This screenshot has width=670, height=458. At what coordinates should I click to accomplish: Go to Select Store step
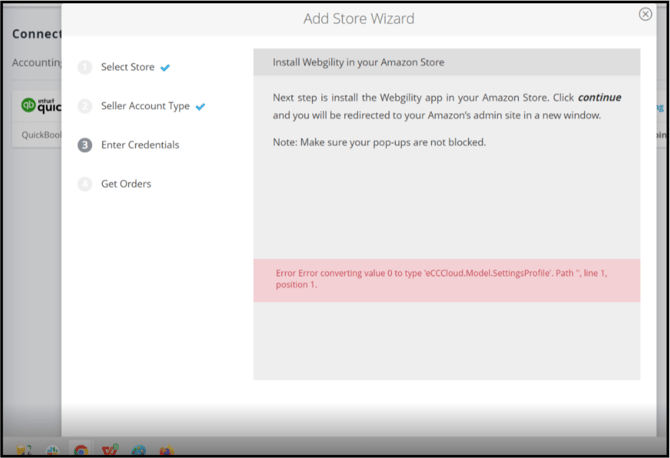click(x=127, y=67)
